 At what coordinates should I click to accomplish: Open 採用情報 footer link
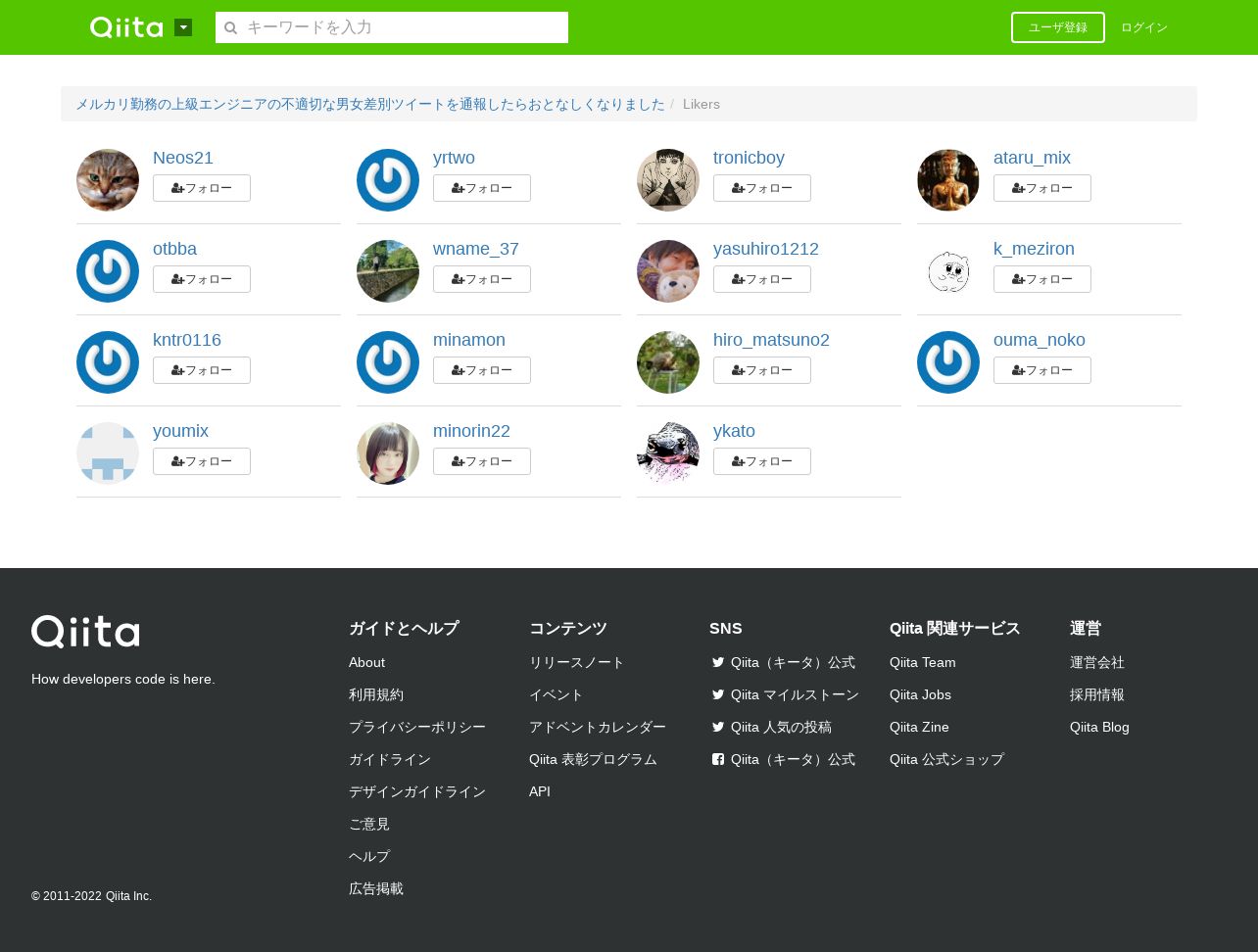click(1097, 694)
